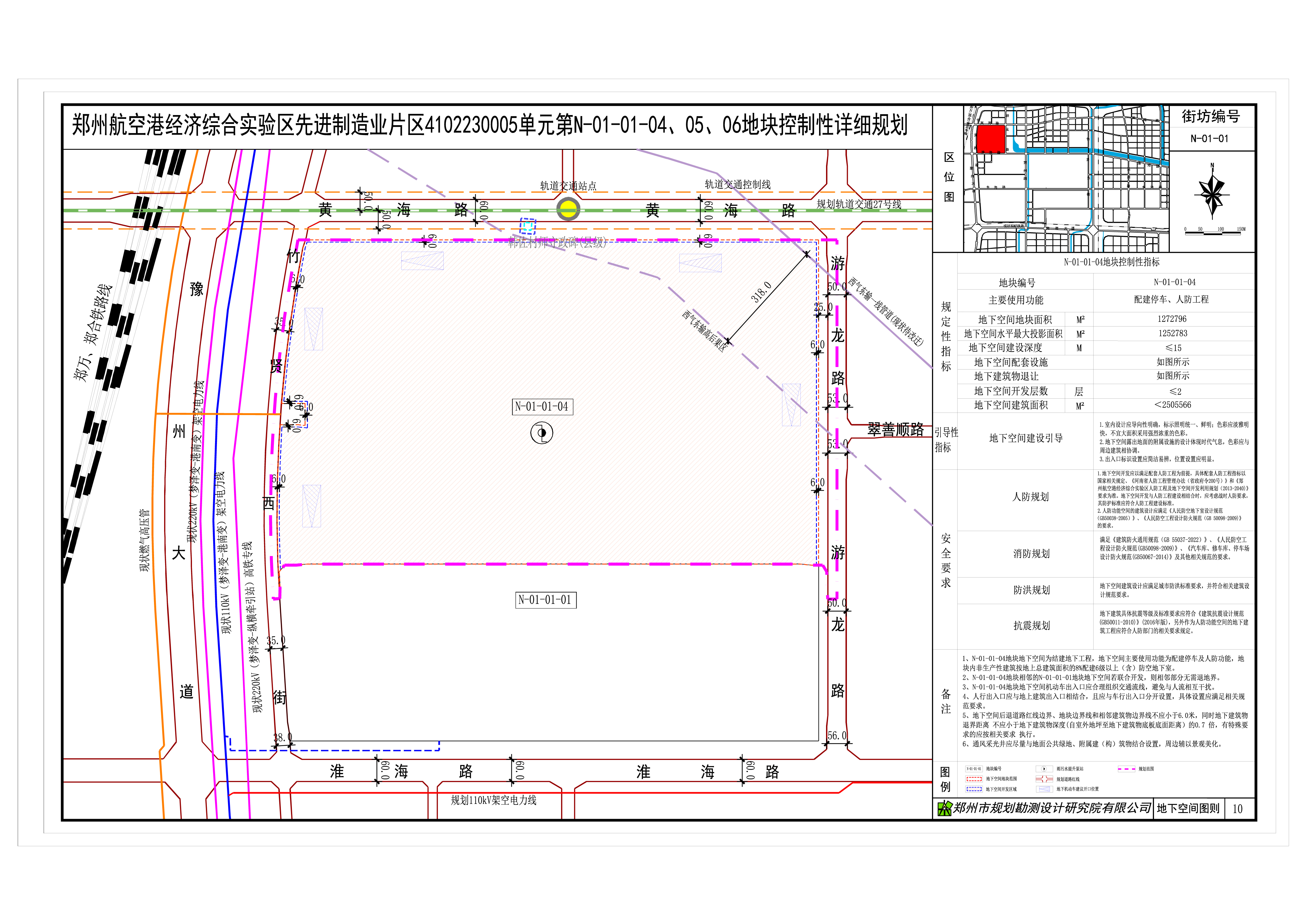Screen dimensions: 1308x924
Task: Click the pump station symbol below N-01-01-04
Action: [x=541, y=433]
